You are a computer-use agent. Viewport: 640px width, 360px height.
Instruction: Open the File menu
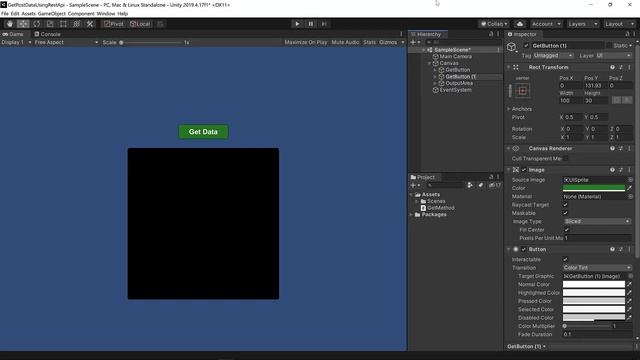tap(4, 13)
